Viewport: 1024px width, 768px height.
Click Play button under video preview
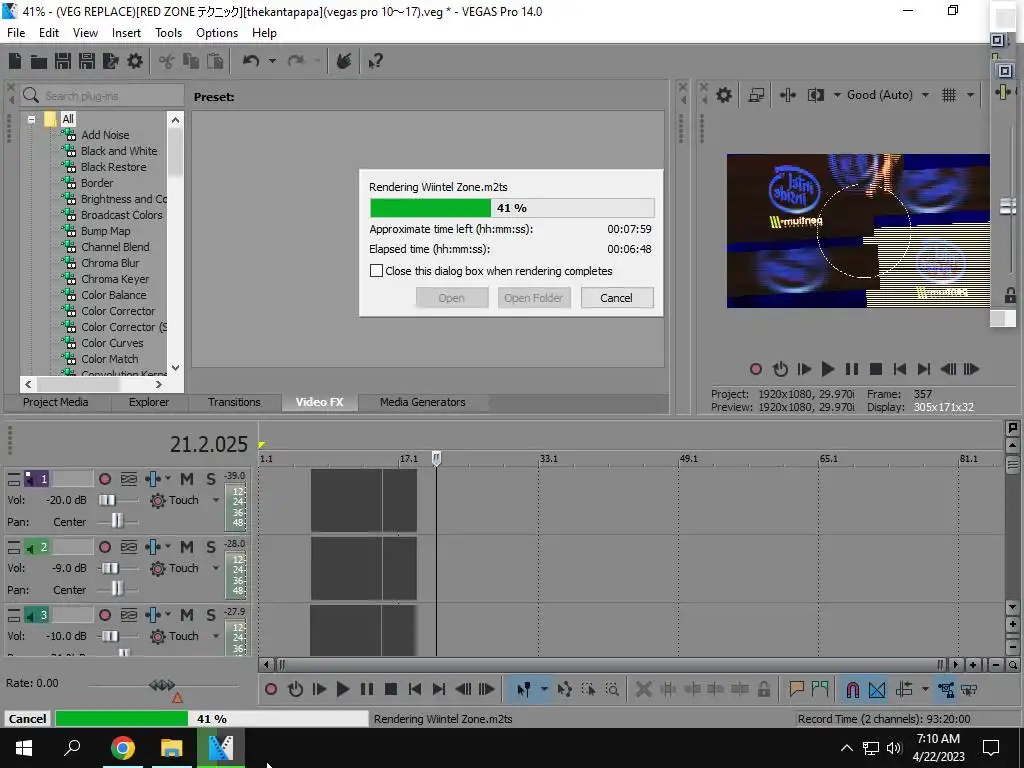pyautogui.click(x=827, y=369)
